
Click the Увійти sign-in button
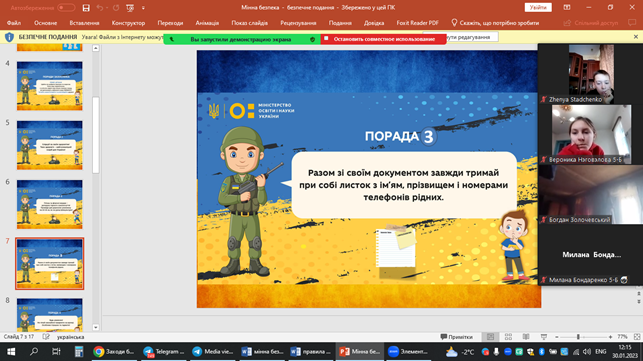coord(538,7)
